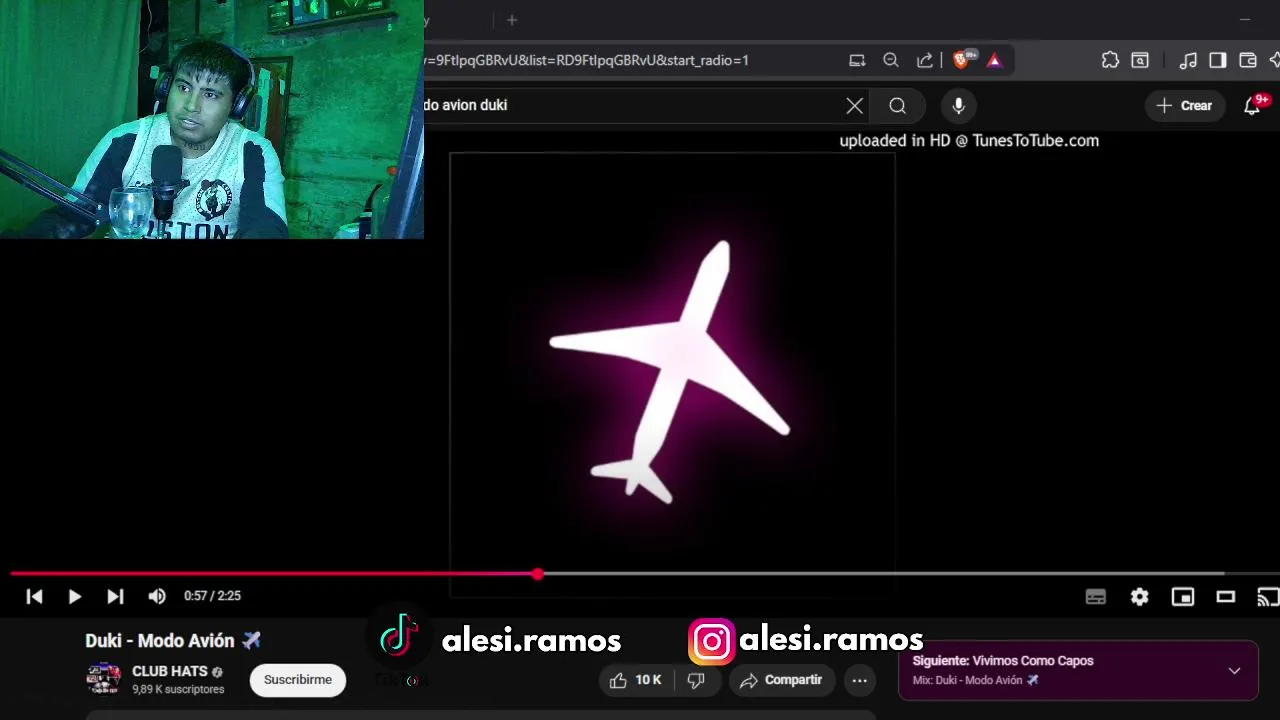Expand the Mix playlist panel chevron
This screenshot has height=720, width=1280.
coord(1234,671)
